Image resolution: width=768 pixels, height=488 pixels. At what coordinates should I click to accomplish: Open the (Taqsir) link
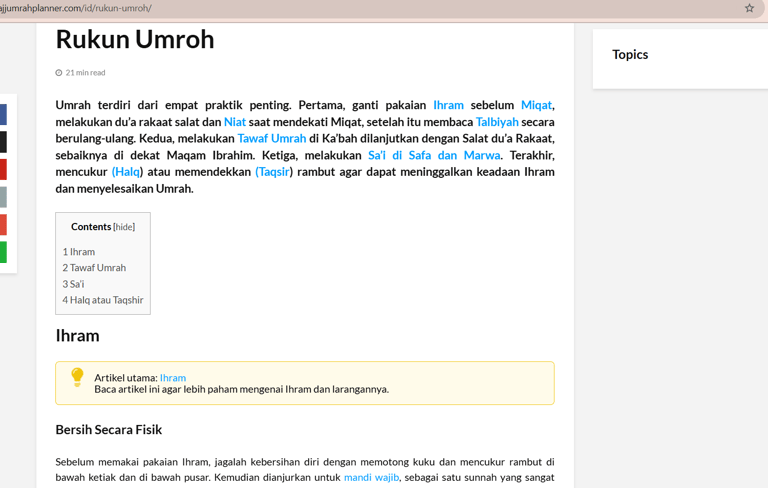274,172
